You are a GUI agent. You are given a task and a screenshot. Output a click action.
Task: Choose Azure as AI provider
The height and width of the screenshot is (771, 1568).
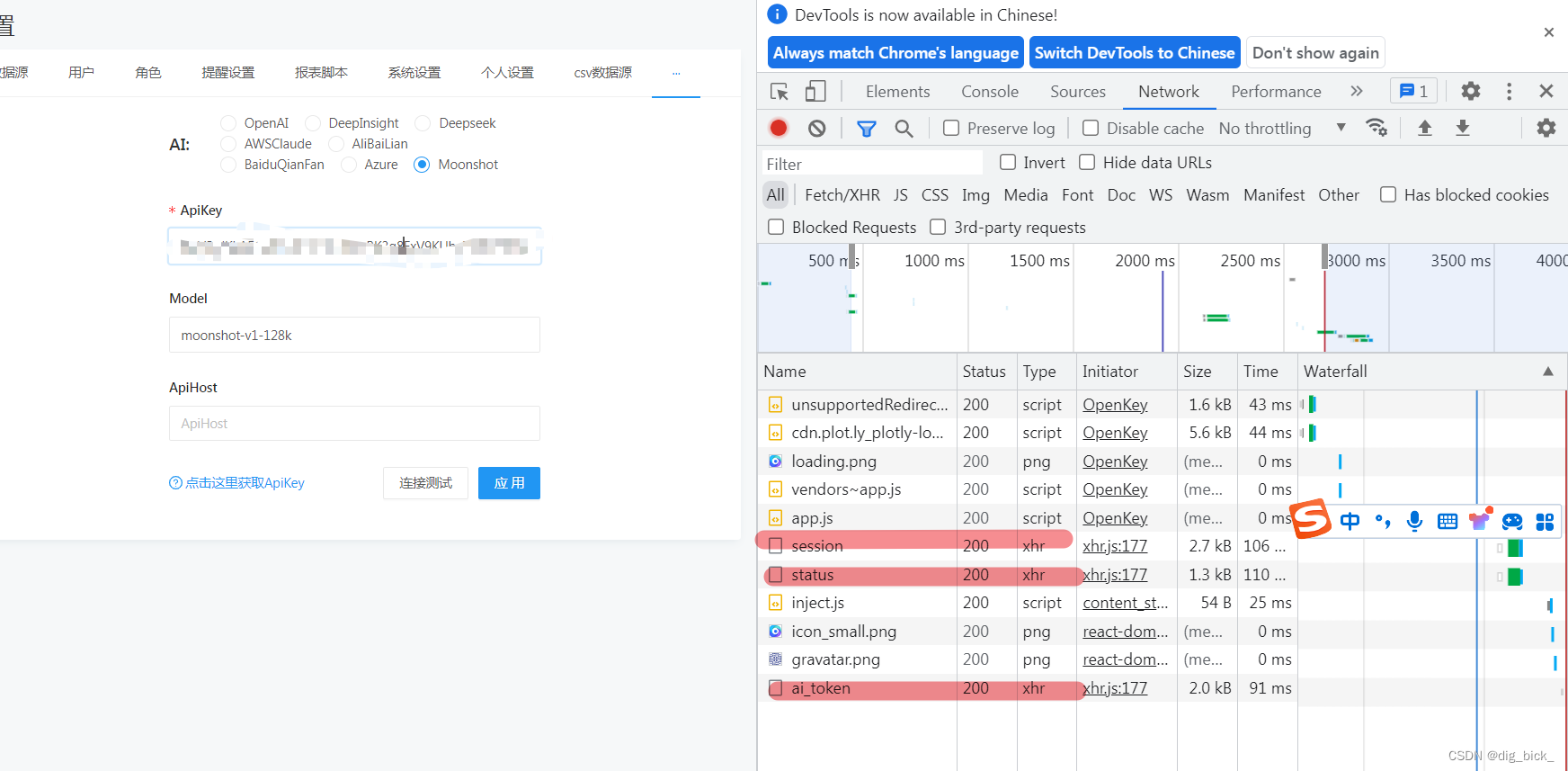click(x=349, y=165)
